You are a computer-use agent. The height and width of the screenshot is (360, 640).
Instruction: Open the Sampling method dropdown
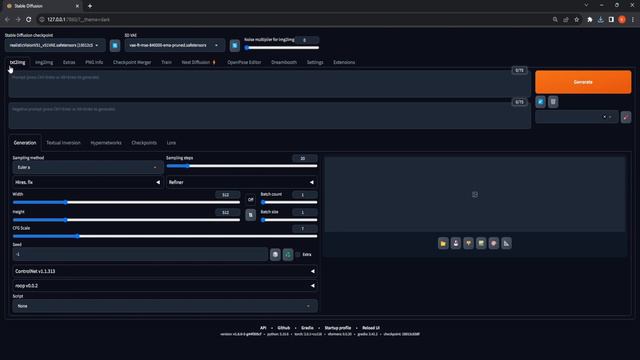[x=87, y=167]
